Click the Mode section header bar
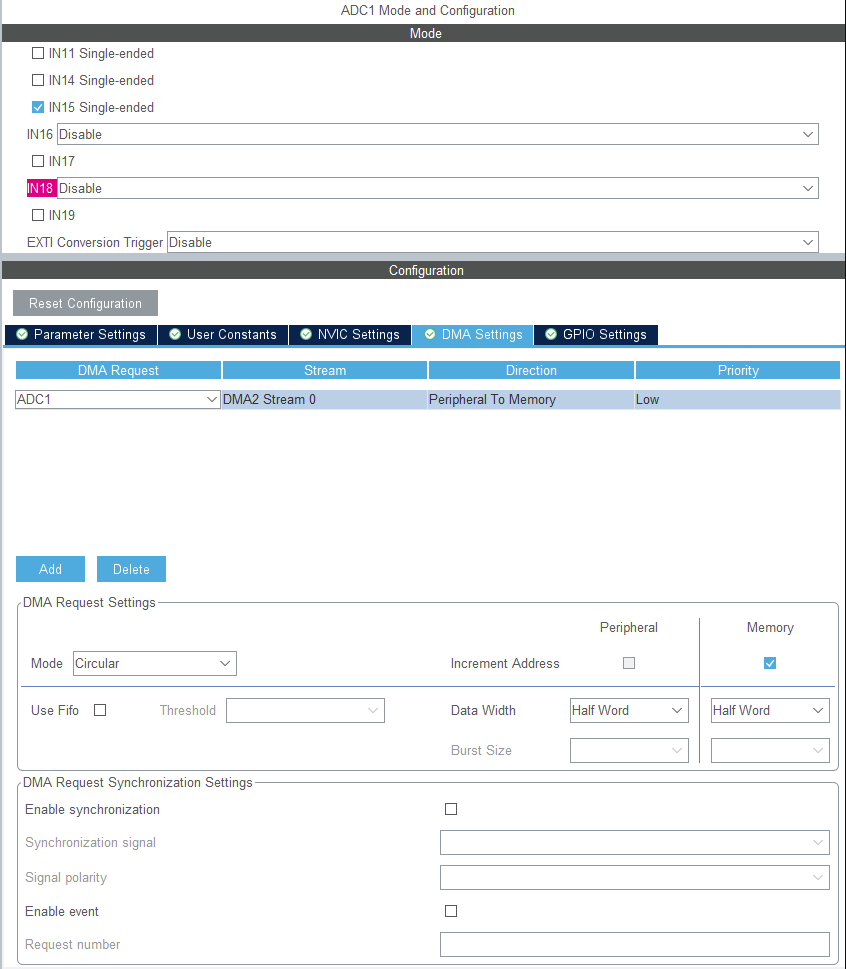This screenshot has height=969, width=846. (424, 33)
